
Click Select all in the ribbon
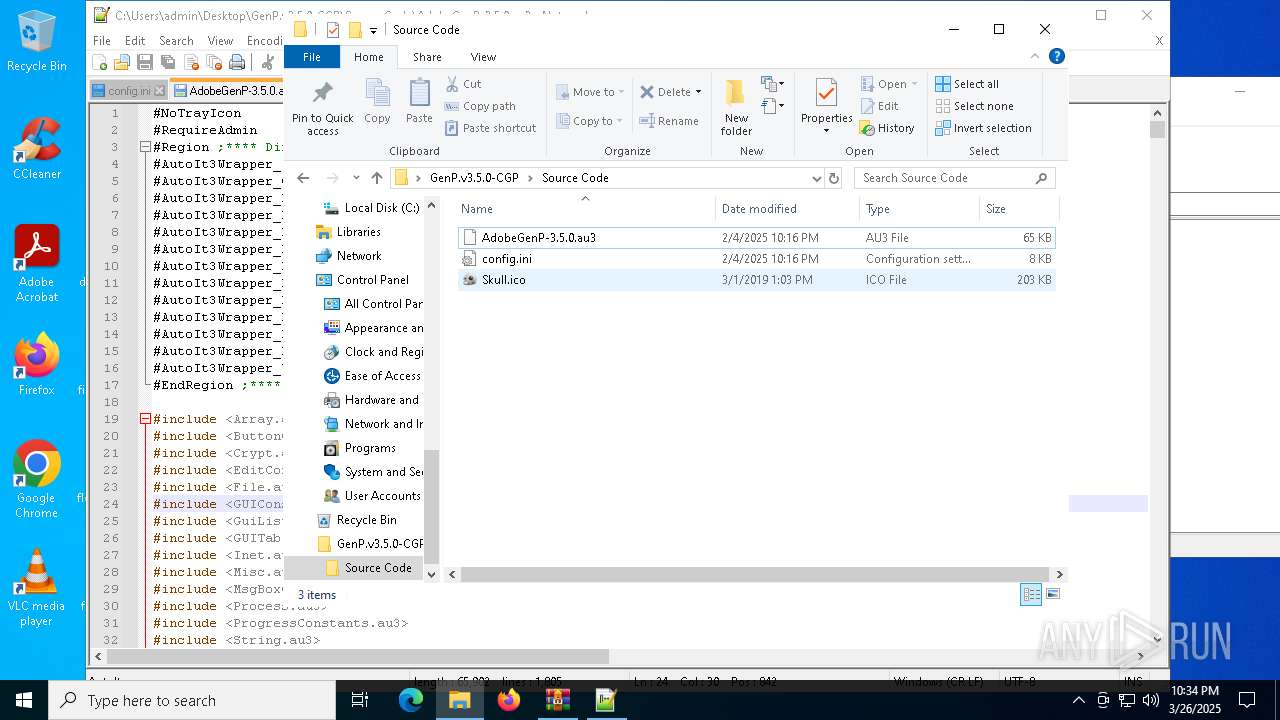[x=967, y=84]
